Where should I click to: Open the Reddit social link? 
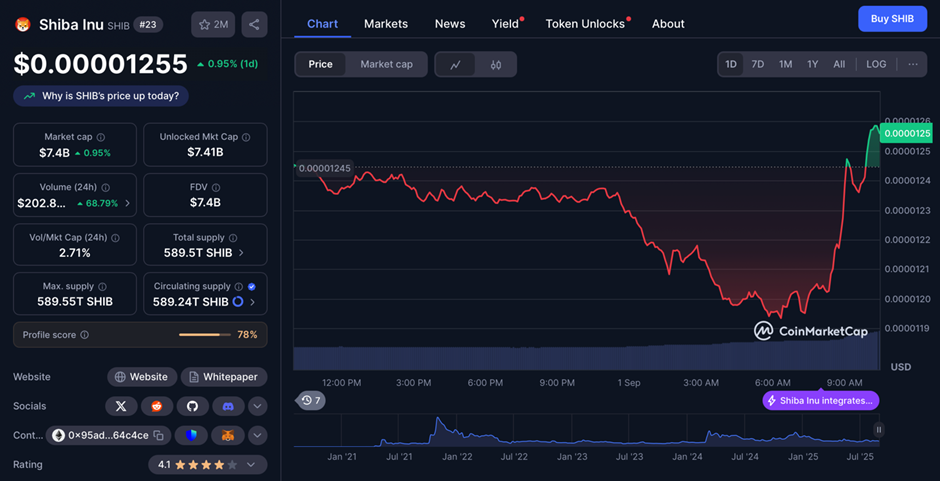156,406
